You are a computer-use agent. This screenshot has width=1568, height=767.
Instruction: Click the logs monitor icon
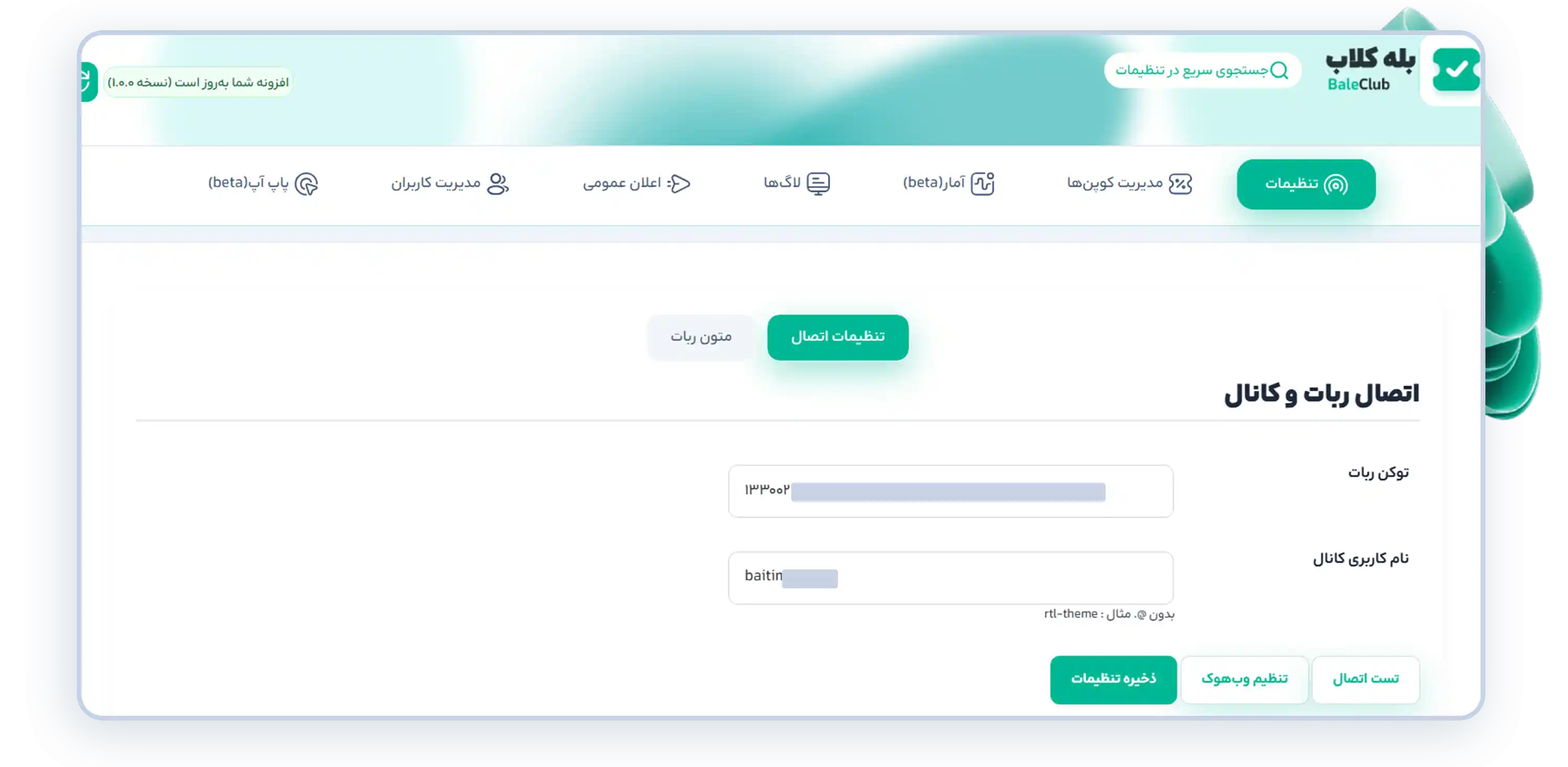(818, 184)
